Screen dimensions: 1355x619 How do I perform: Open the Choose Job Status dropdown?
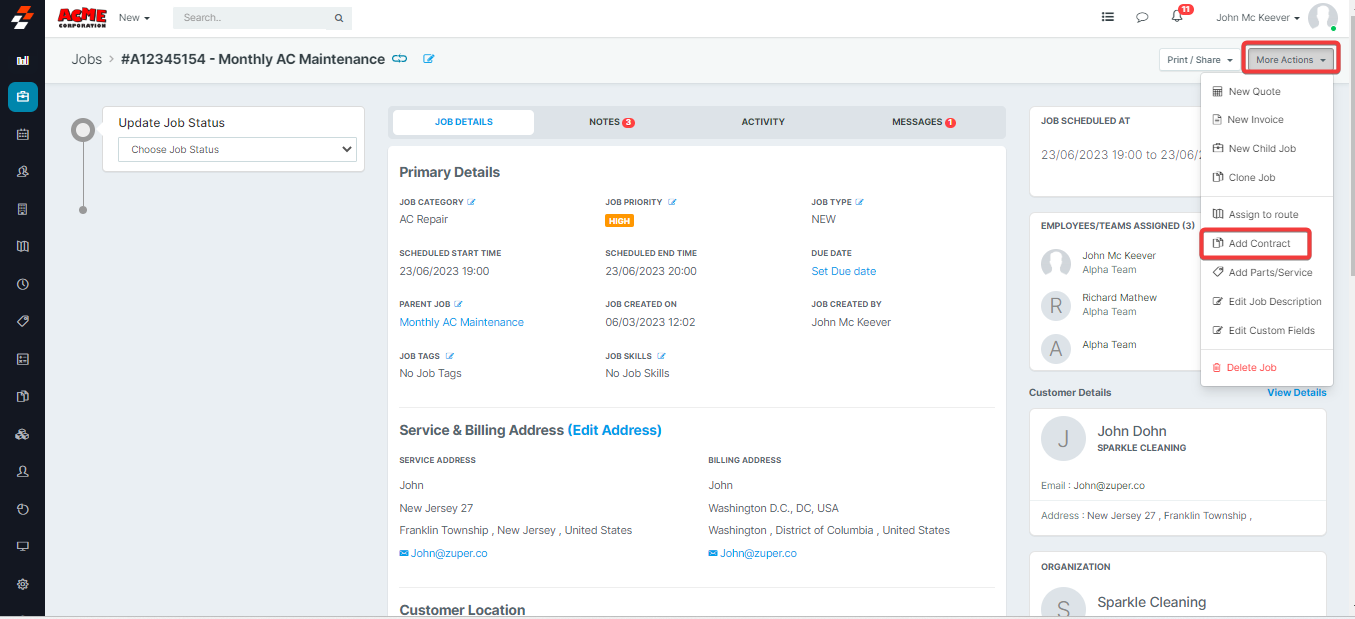237,150
